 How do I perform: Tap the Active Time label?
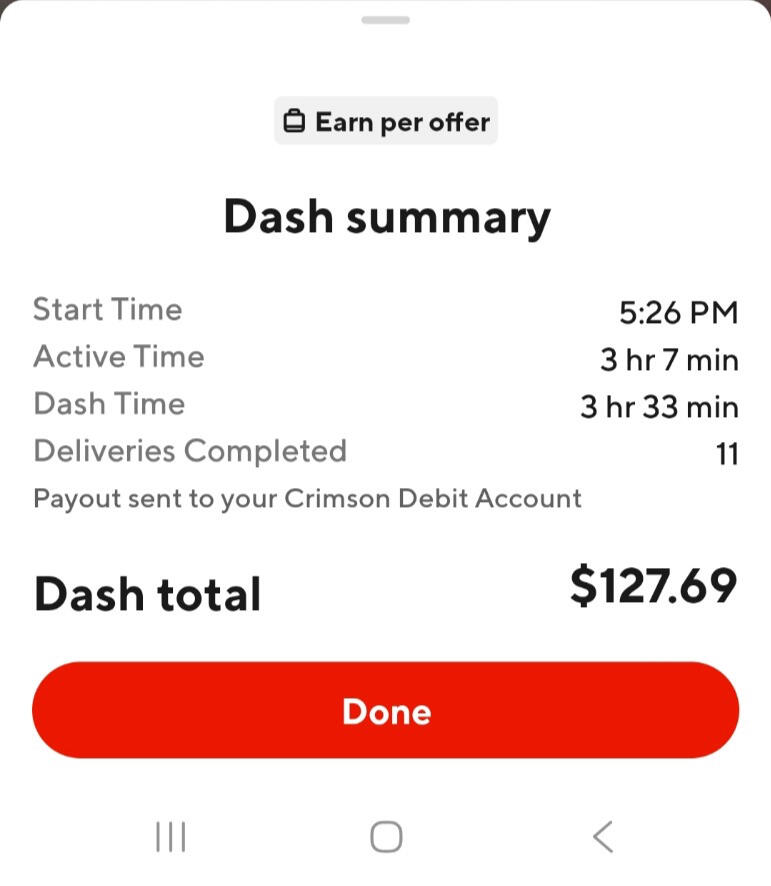pyautogui.click(x=119, y=357)
